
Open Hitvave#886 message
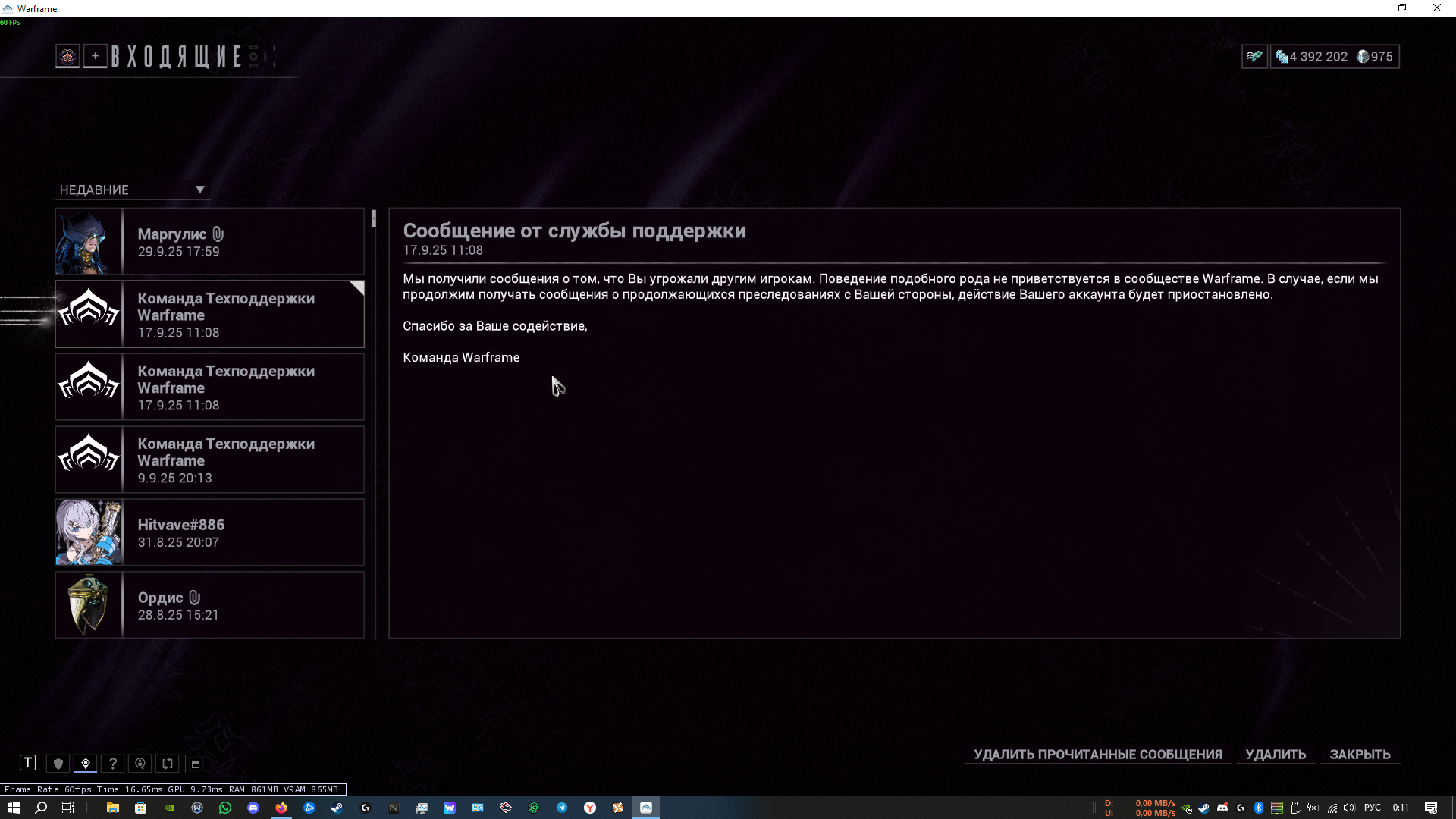(x=209, y=532)
